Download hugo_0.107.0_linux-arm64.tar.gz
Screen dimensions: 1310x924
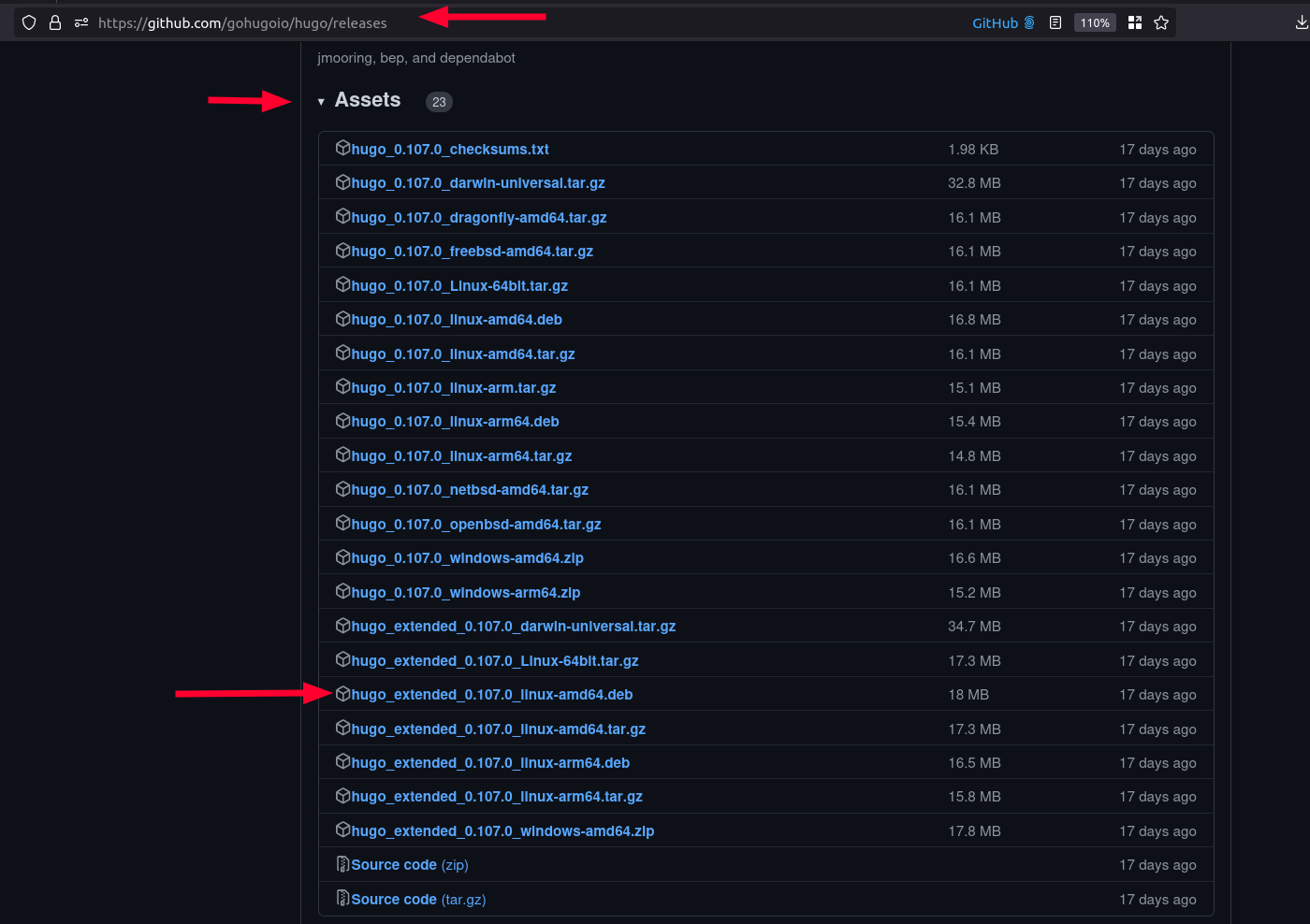[x=461, y=456]
